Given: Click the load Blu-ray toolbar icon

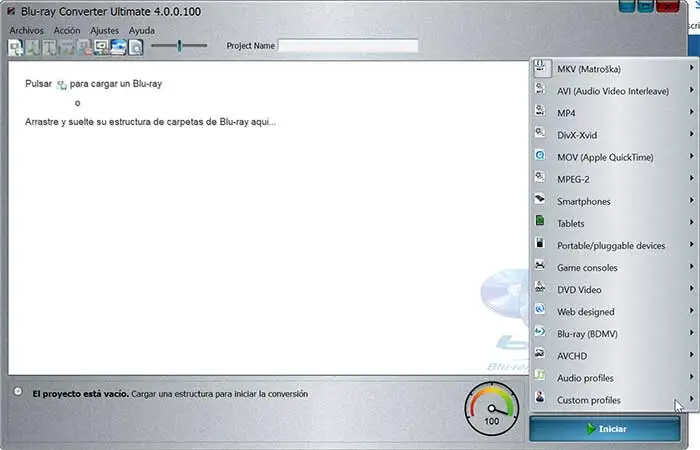Looking at the screenshot, I should coord(16,47).
